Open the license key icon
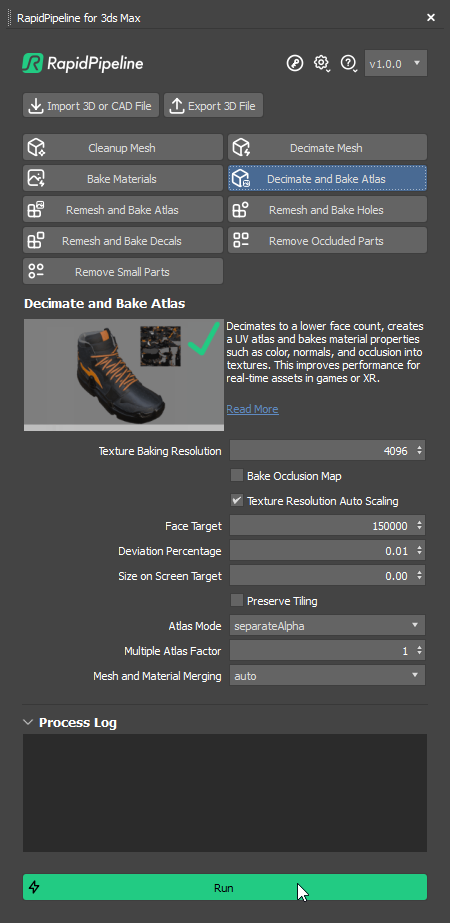The width and height of the screenshot is (450, 923). [295, 63]
